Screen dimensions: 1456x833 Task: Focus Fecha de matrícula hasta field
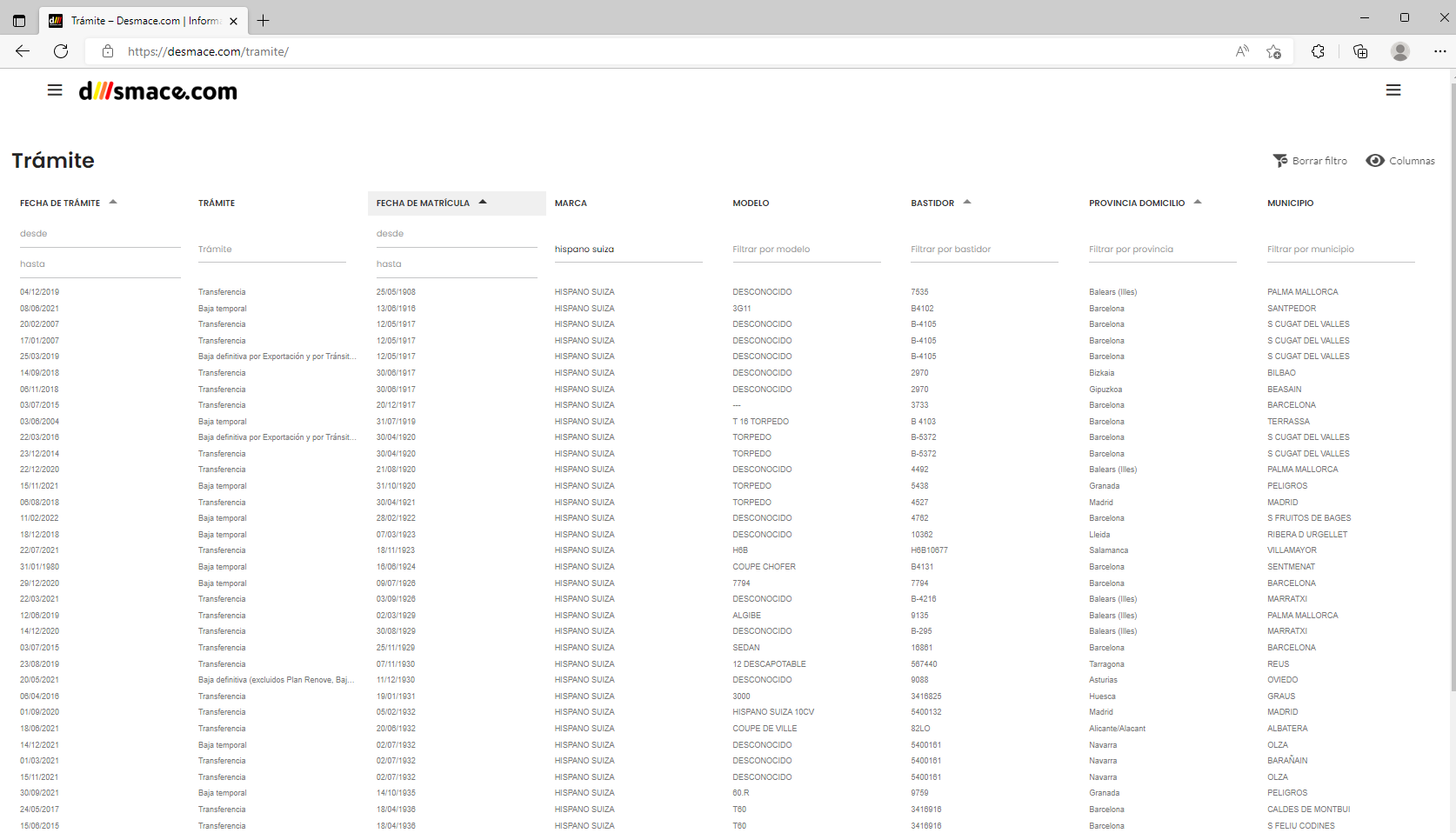(x=457, y=264)
